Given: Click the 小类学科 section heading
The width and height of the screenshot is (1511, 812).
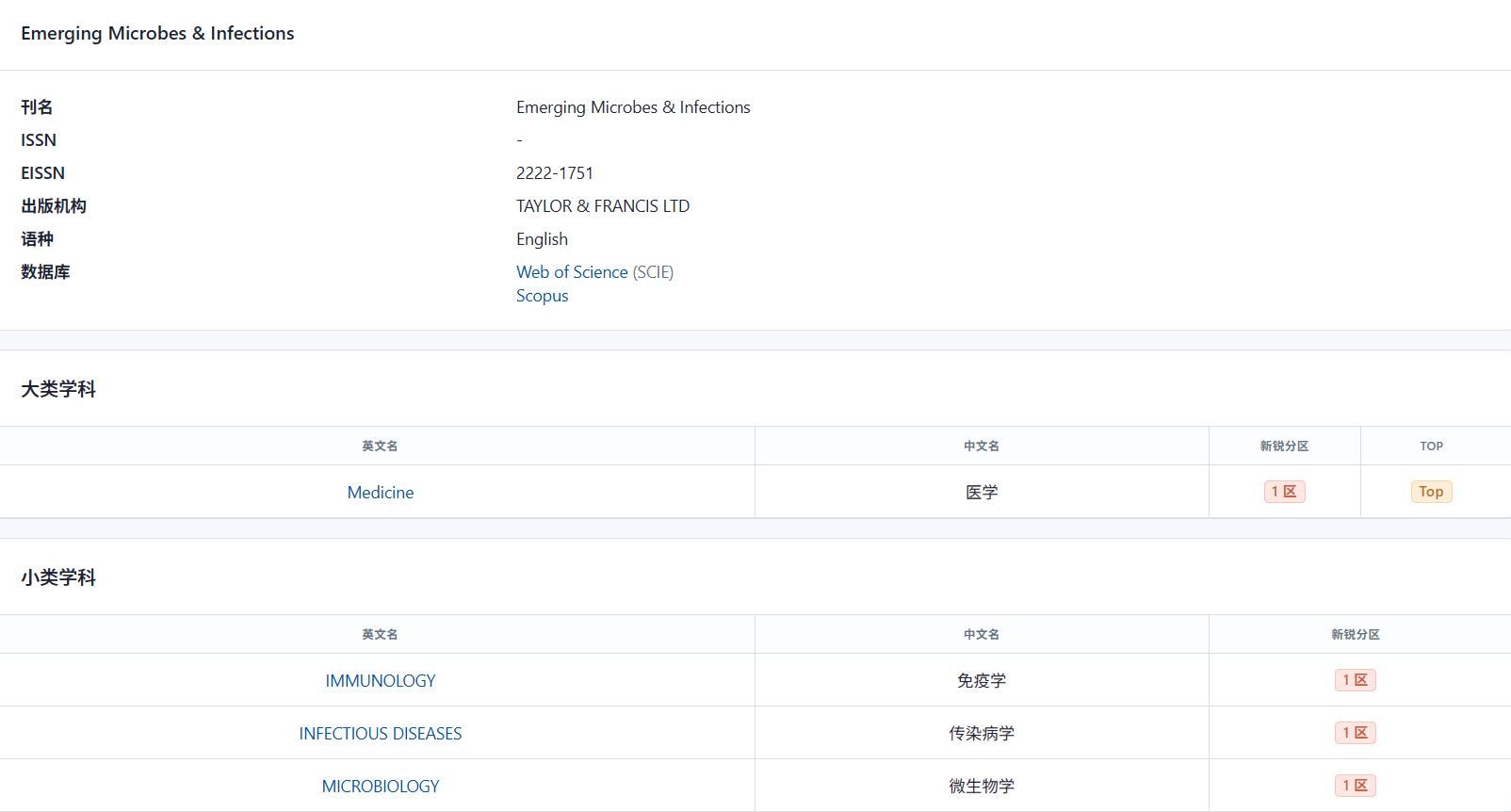Looking at the screenshot, I should (58, 577).
